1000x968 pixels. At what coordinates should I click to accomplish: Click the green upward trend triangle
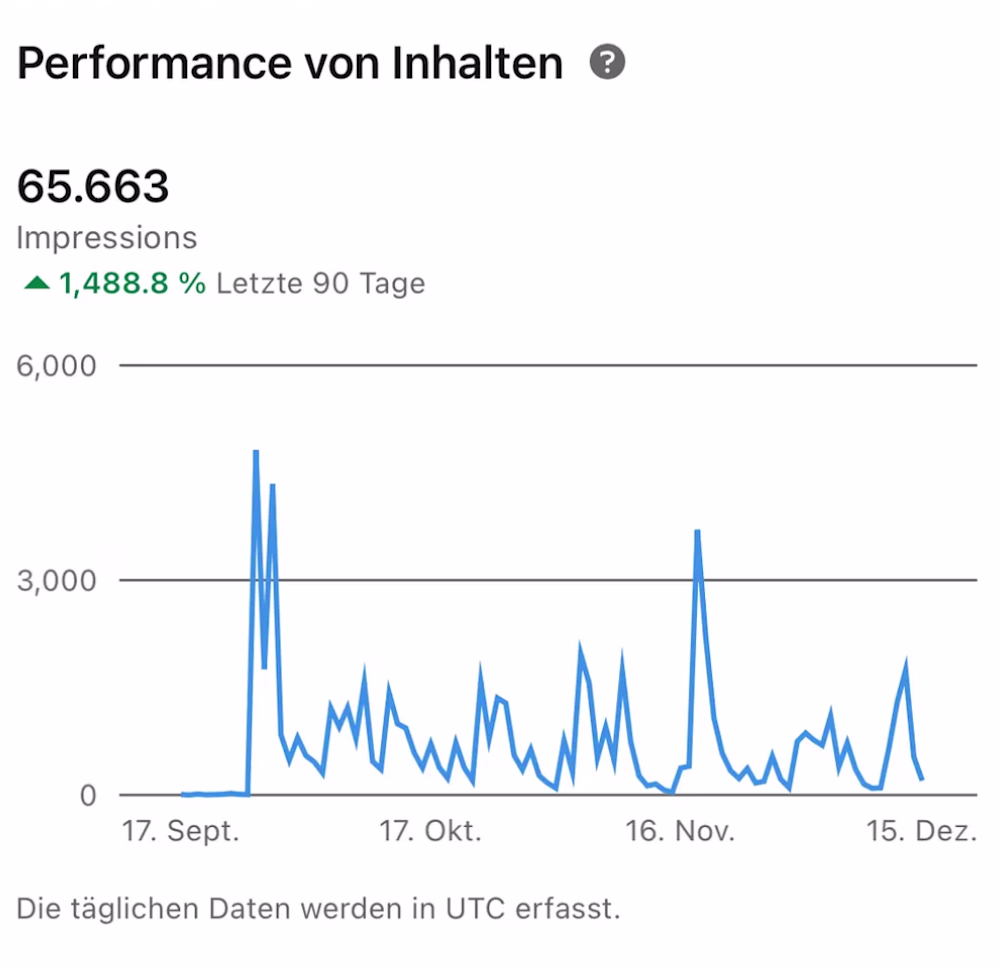pyautogui.click(x=37, y=284)
